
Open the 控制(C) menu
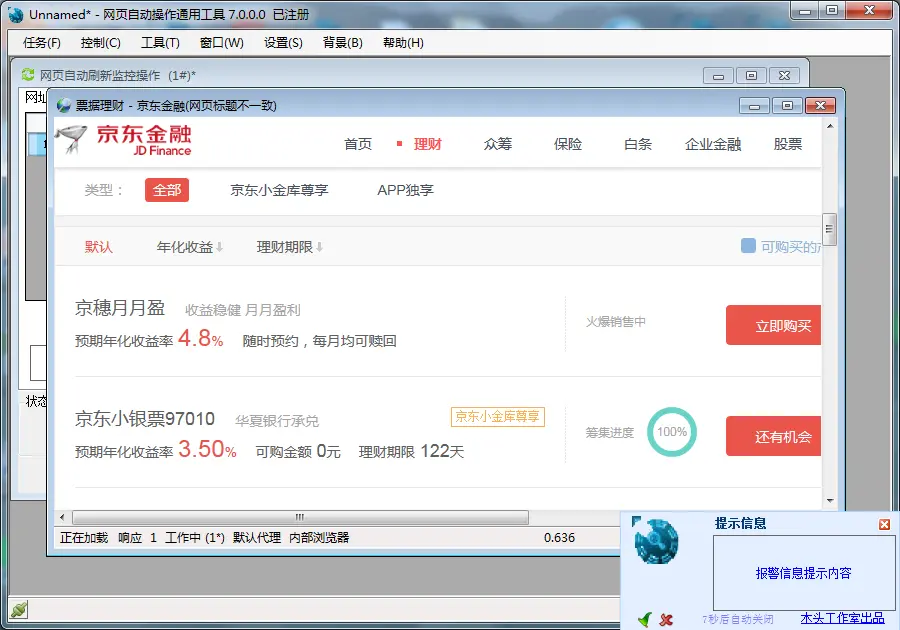pyautogui.click(x=100, y=43)
